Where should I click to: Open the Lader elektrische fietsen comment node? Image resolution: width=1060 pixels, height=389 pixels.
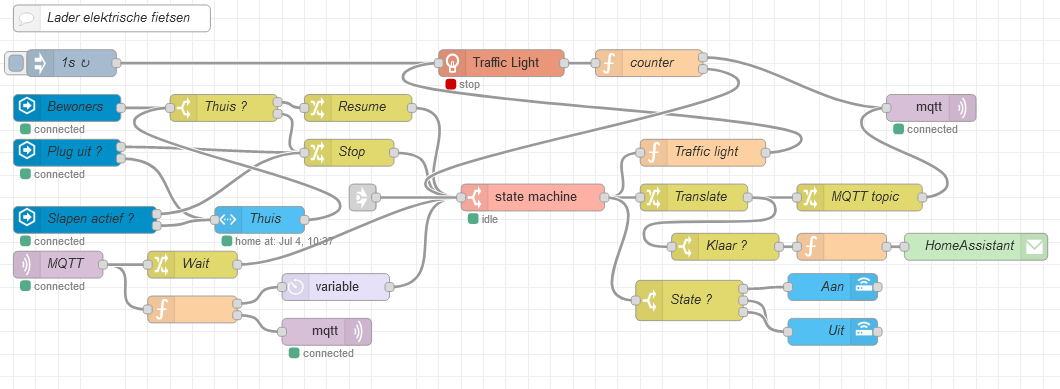(112, 18)
